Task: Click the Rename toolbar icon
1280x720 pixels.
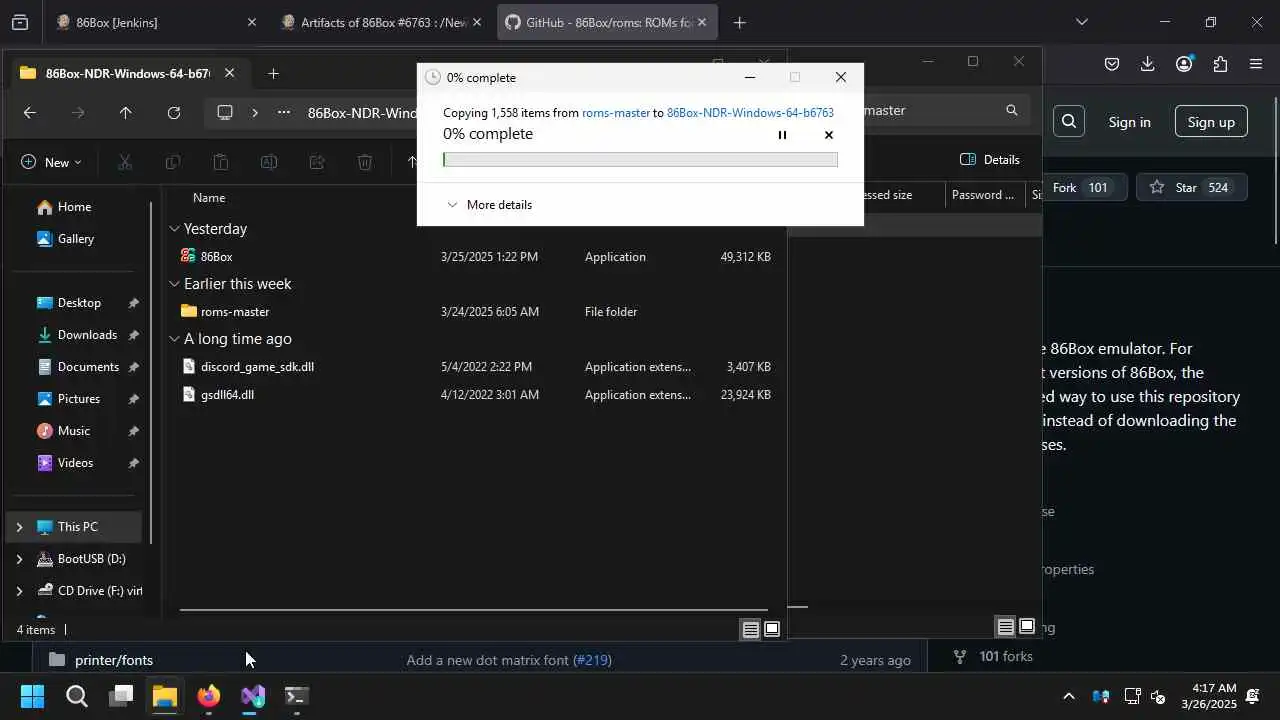Action: click(x=269, y=162)
